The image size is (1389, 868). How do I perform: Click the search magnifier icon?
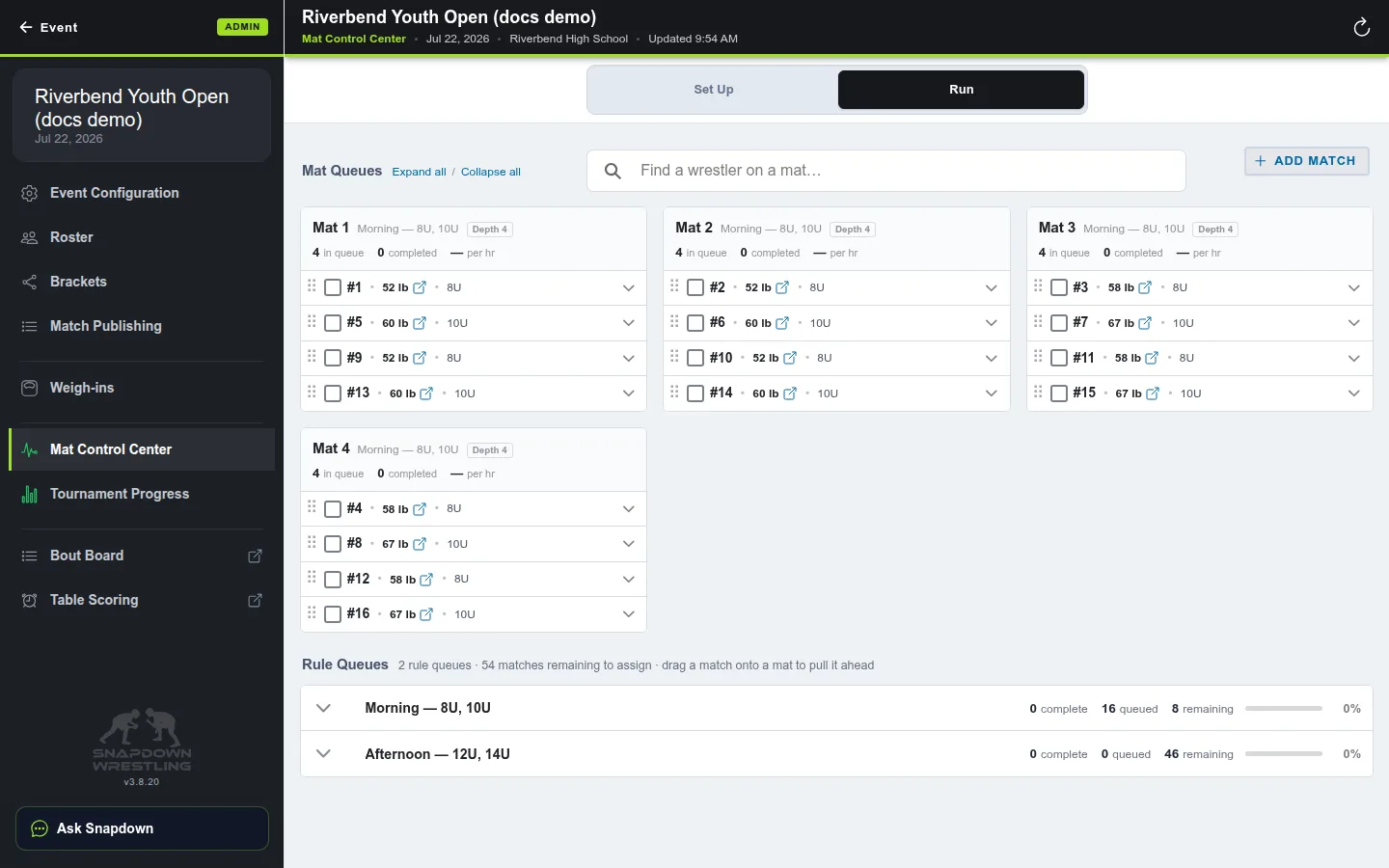point(613,171)
